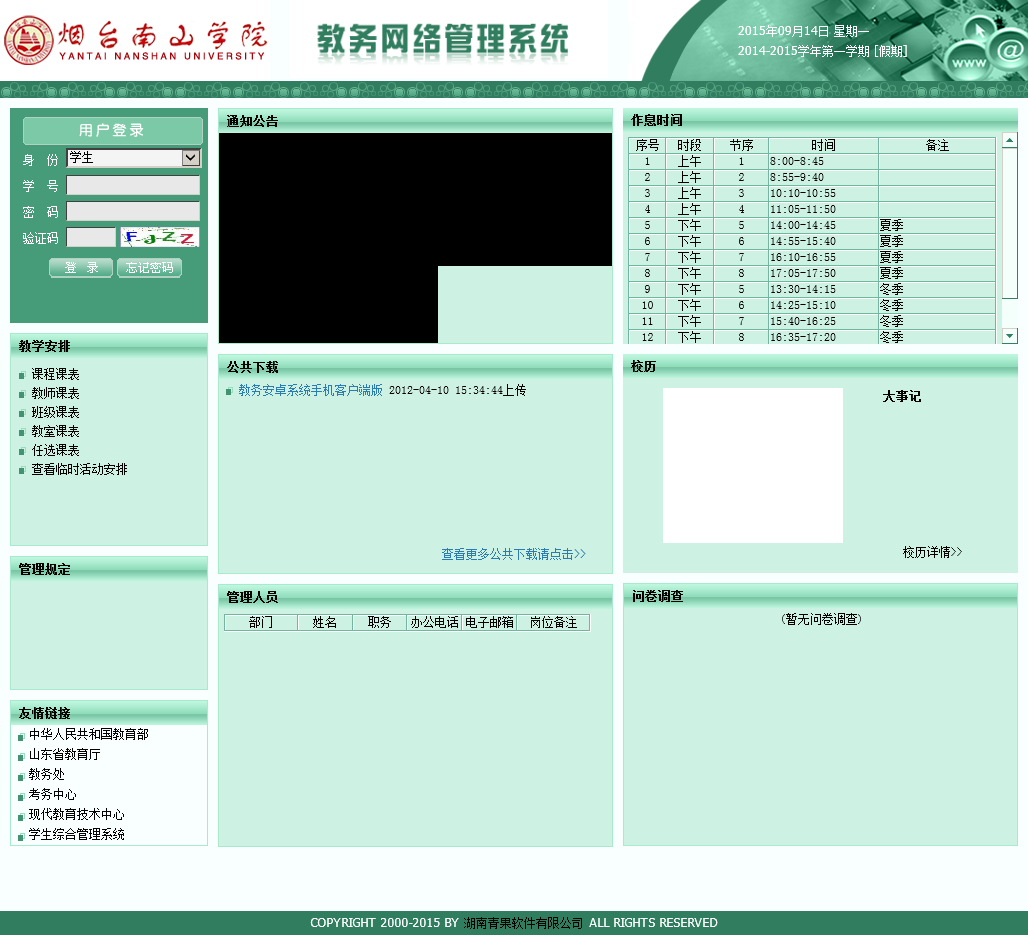Open 现代教育技术中心 link

(x=76, y=814)
